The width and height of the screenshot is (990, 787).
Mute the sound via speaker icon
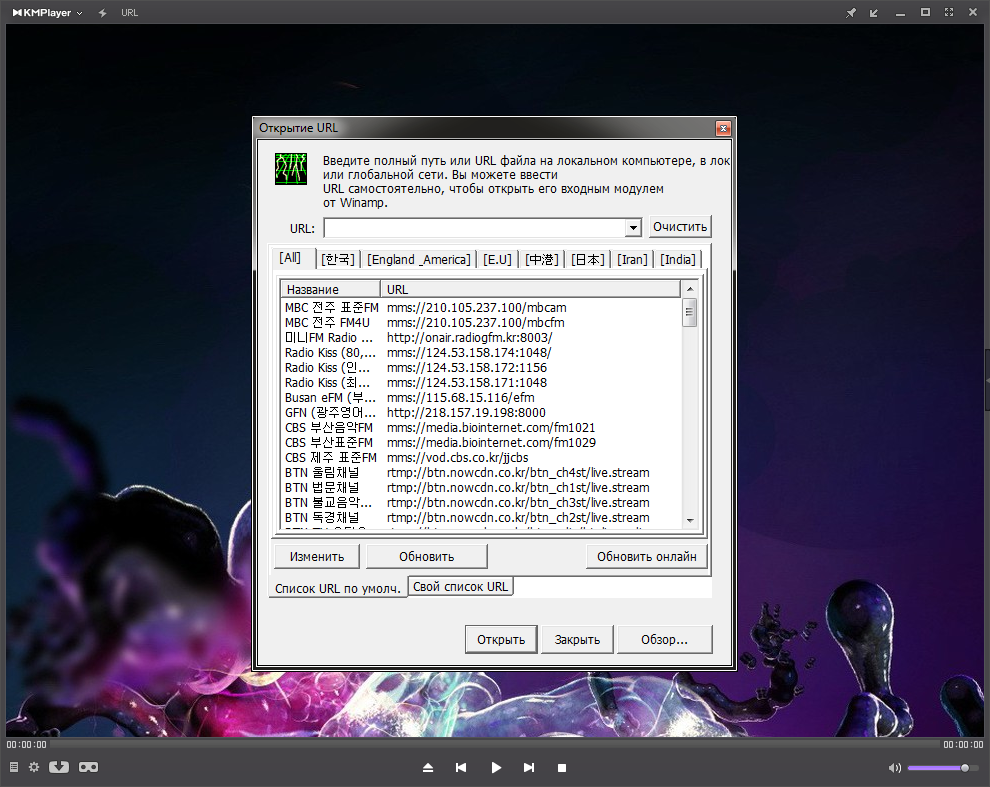895,768
